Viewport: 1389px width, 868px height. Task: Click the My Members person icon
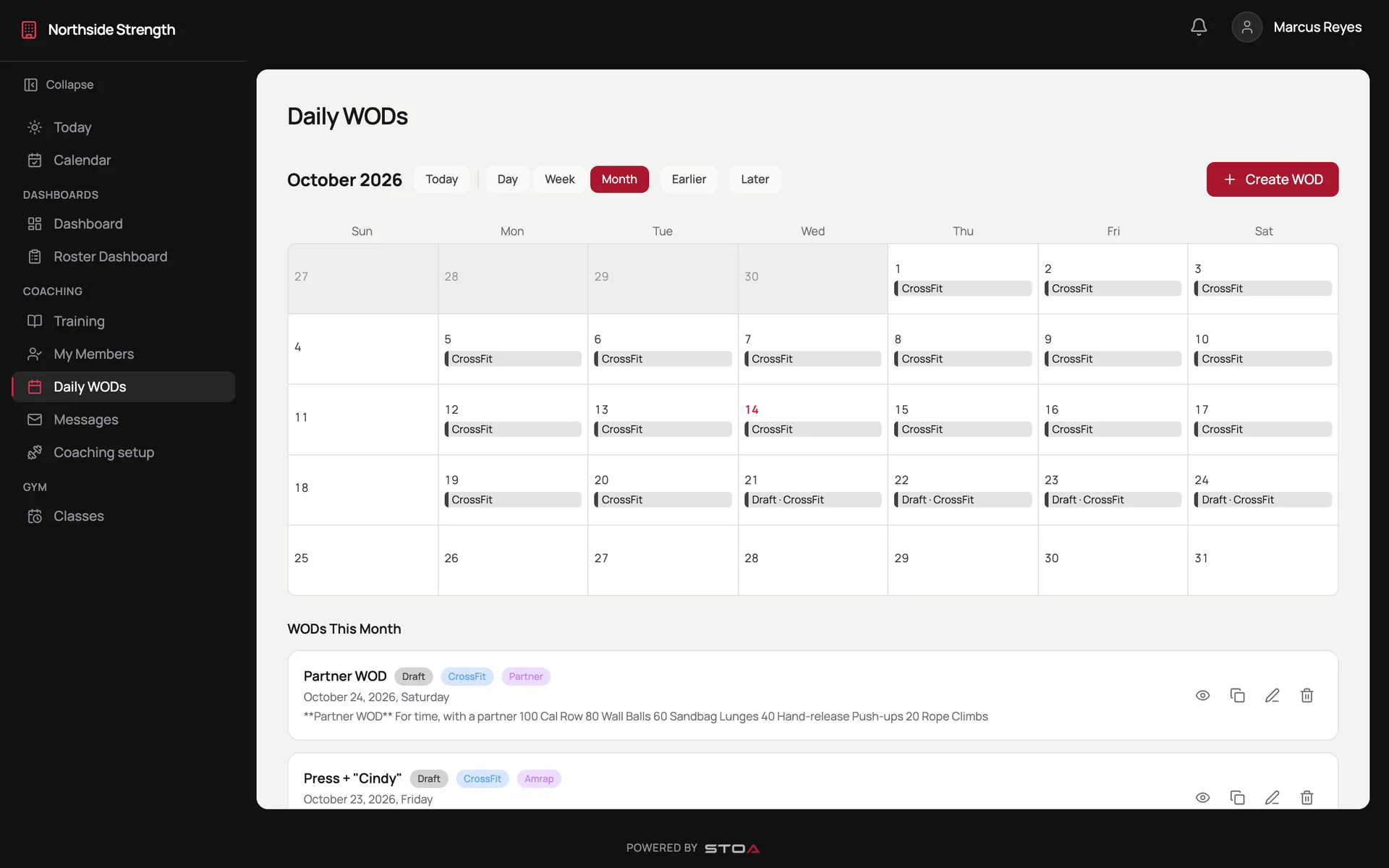tap(35, 354)
